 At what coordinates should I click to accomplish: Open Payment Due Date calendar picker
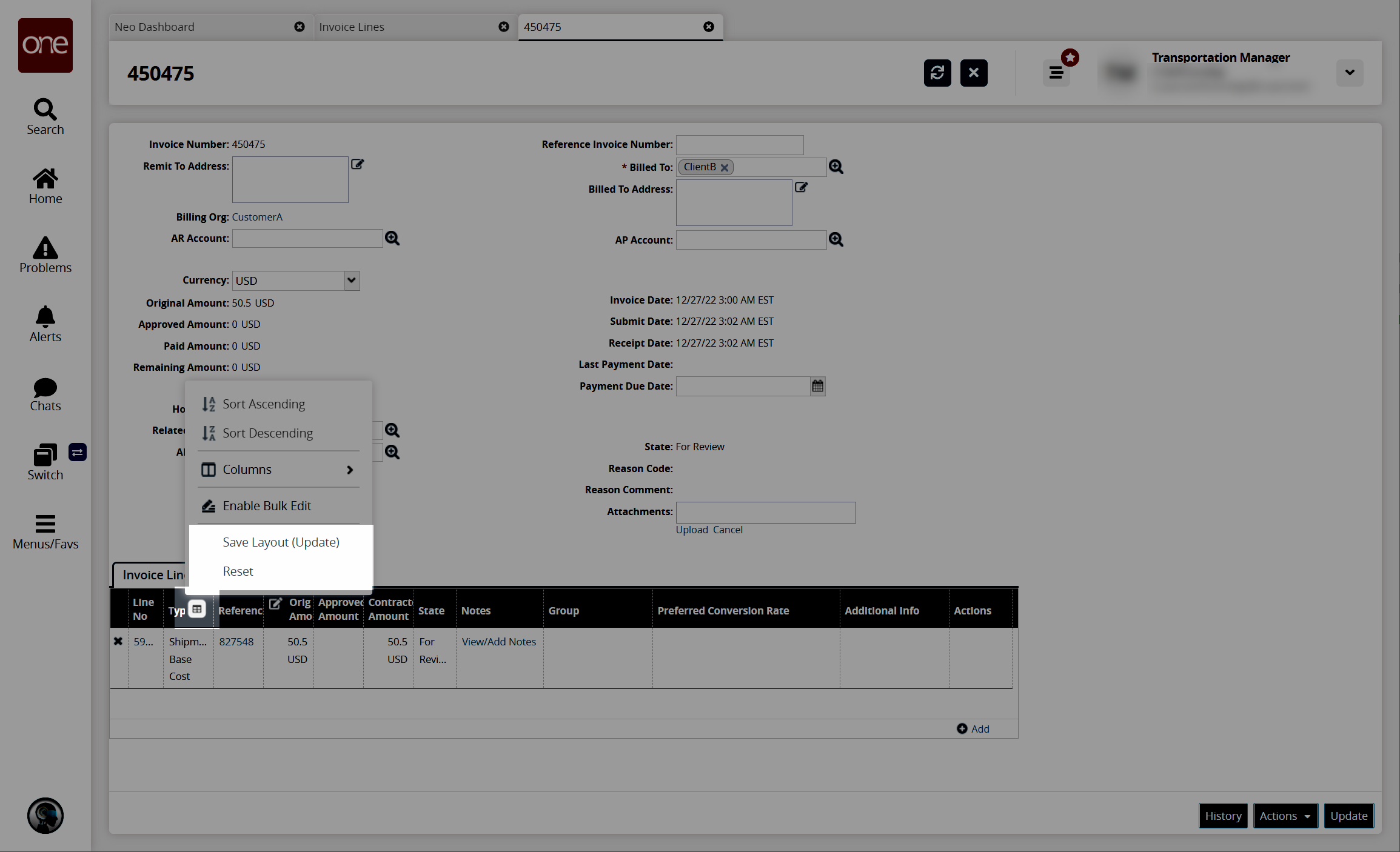click(x=817, y=386)
